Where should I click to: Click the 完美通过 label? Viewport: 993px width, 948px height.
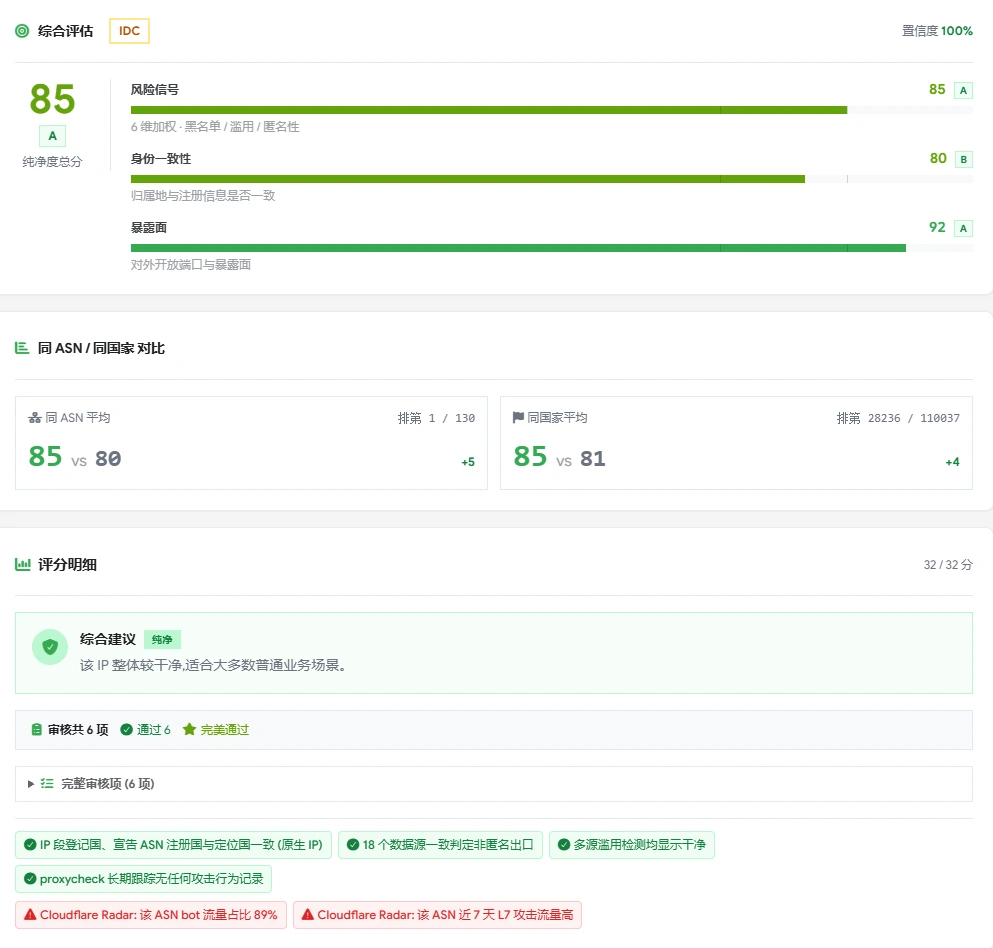tap(225, 730)
